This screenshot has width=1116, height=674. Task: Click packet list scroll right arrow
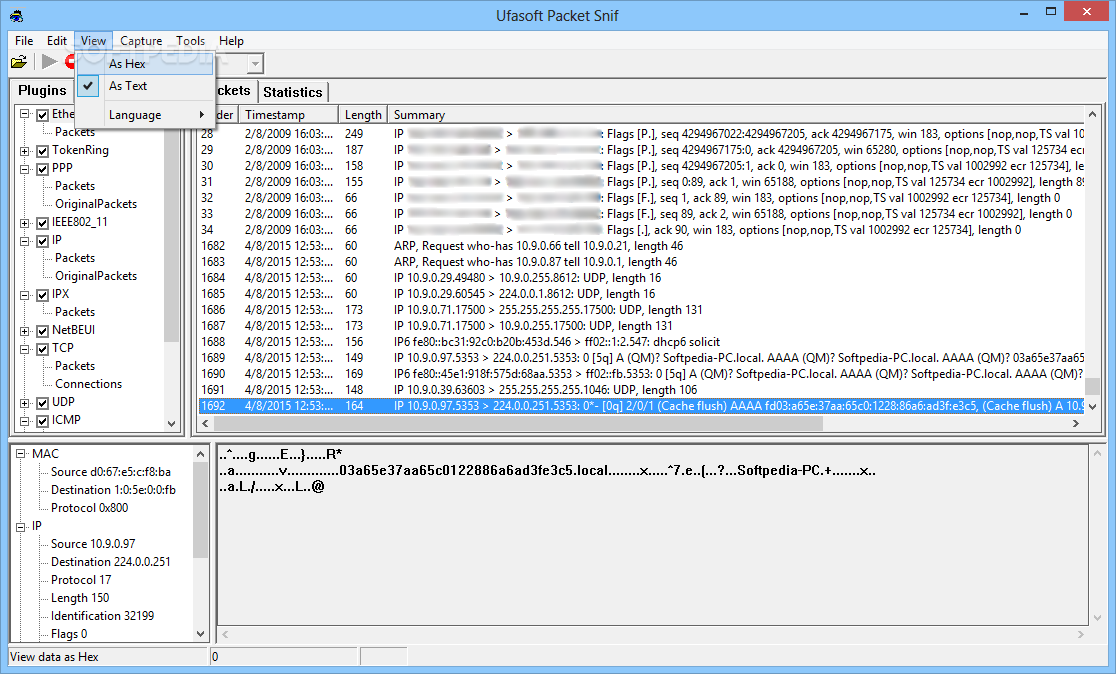(x=1075, y=423)
